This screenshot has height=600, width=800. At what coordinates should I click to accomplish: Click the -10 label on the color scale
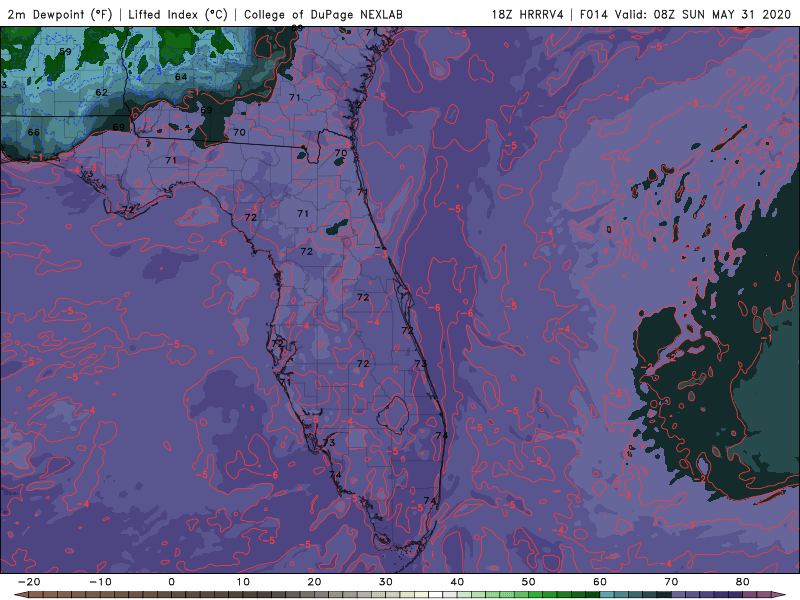point(99,582)
